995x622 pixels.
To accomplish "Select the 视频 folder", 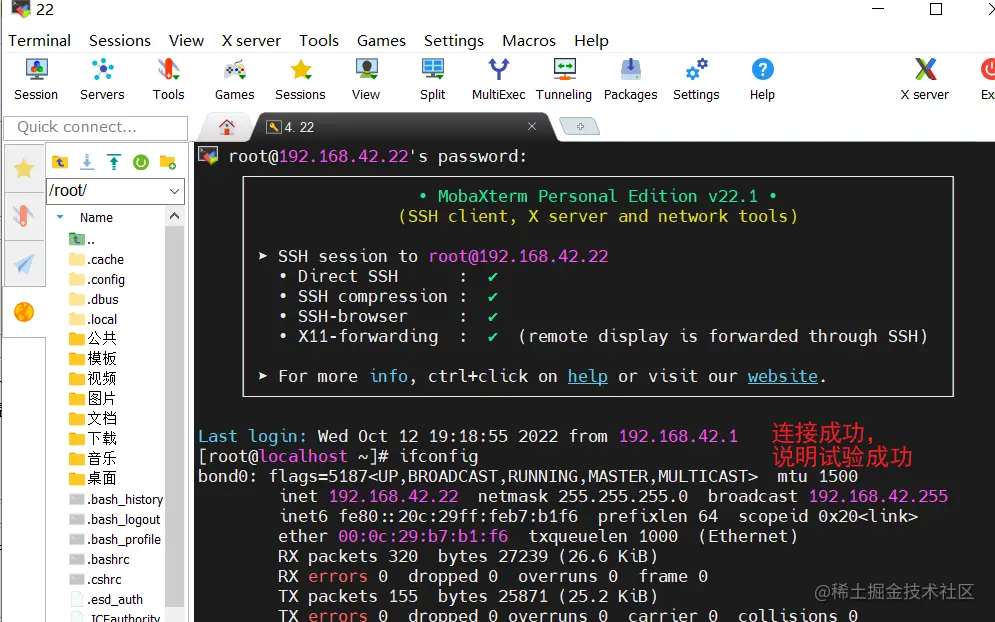I will (x=93, y=379).
